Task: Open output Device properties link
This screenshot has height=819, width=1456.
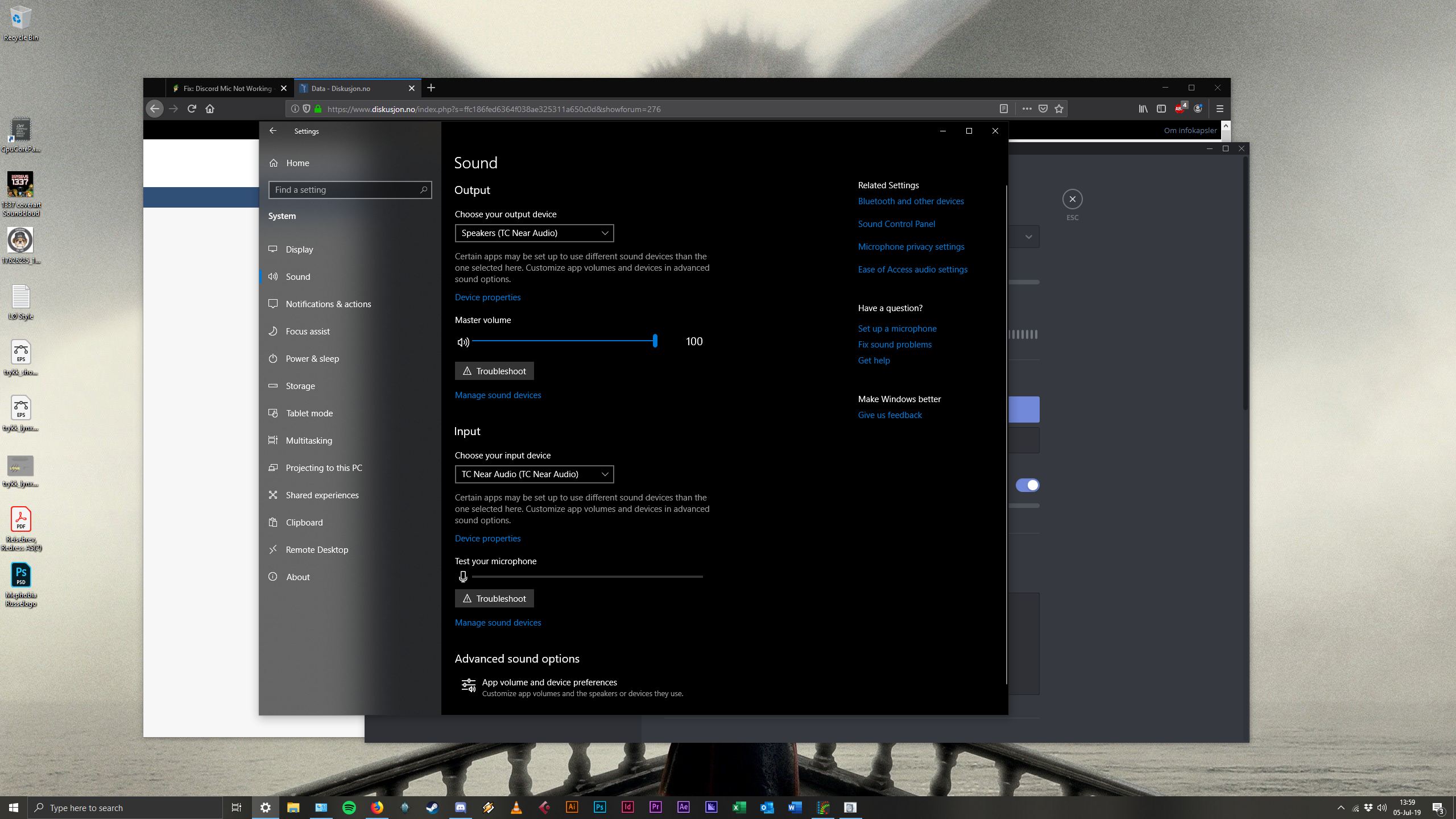Action: coord(487,297)
